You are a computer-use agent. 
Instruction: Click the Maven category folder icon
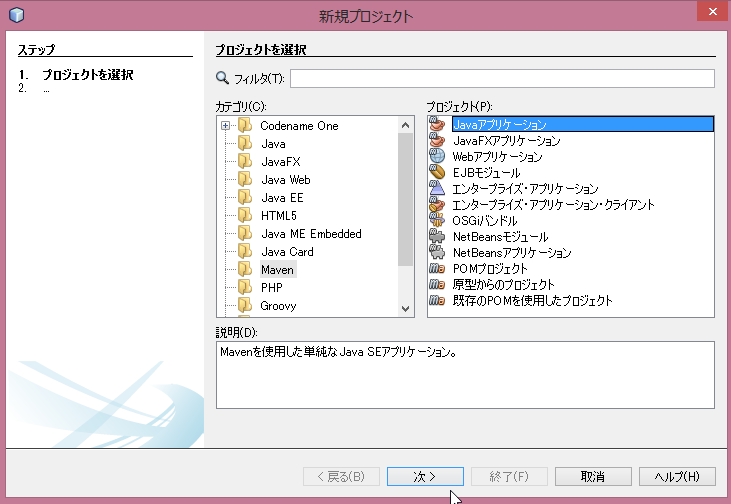pyautogui.click(x=245, y=269)
